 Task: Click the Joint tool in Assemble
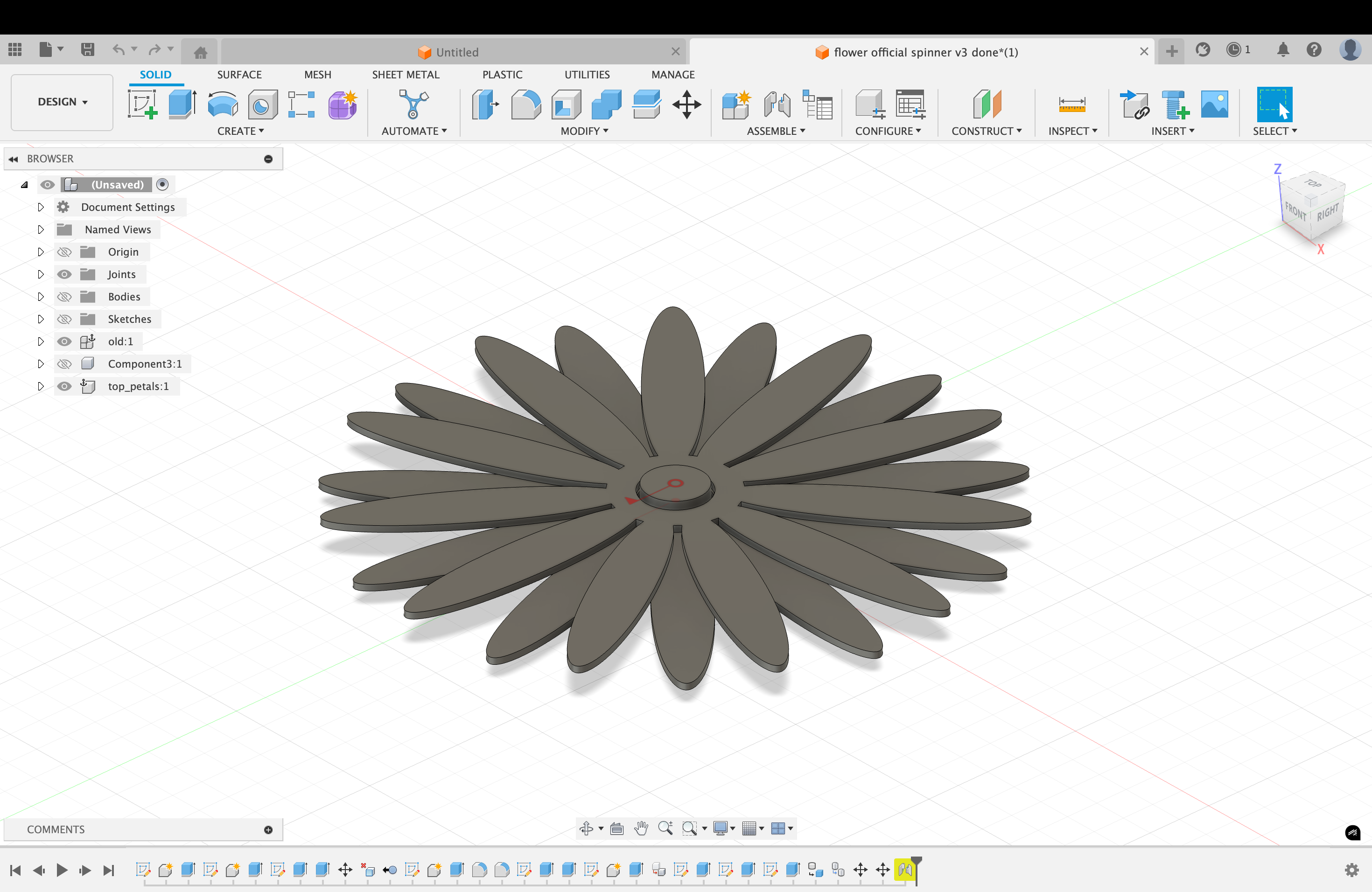777,105
